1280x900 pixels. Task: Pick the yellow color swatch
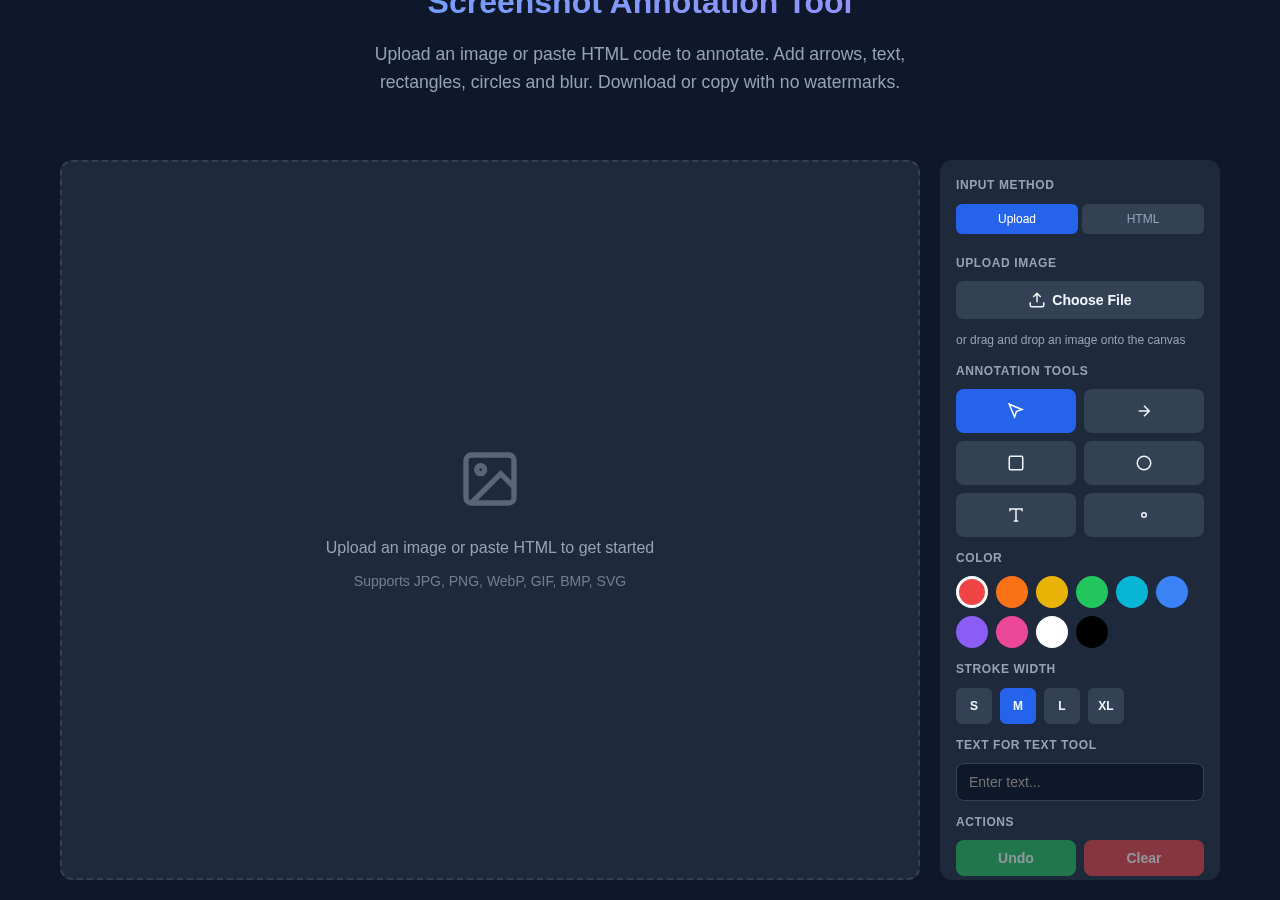pyautogui.click(x=1052, y=592)
